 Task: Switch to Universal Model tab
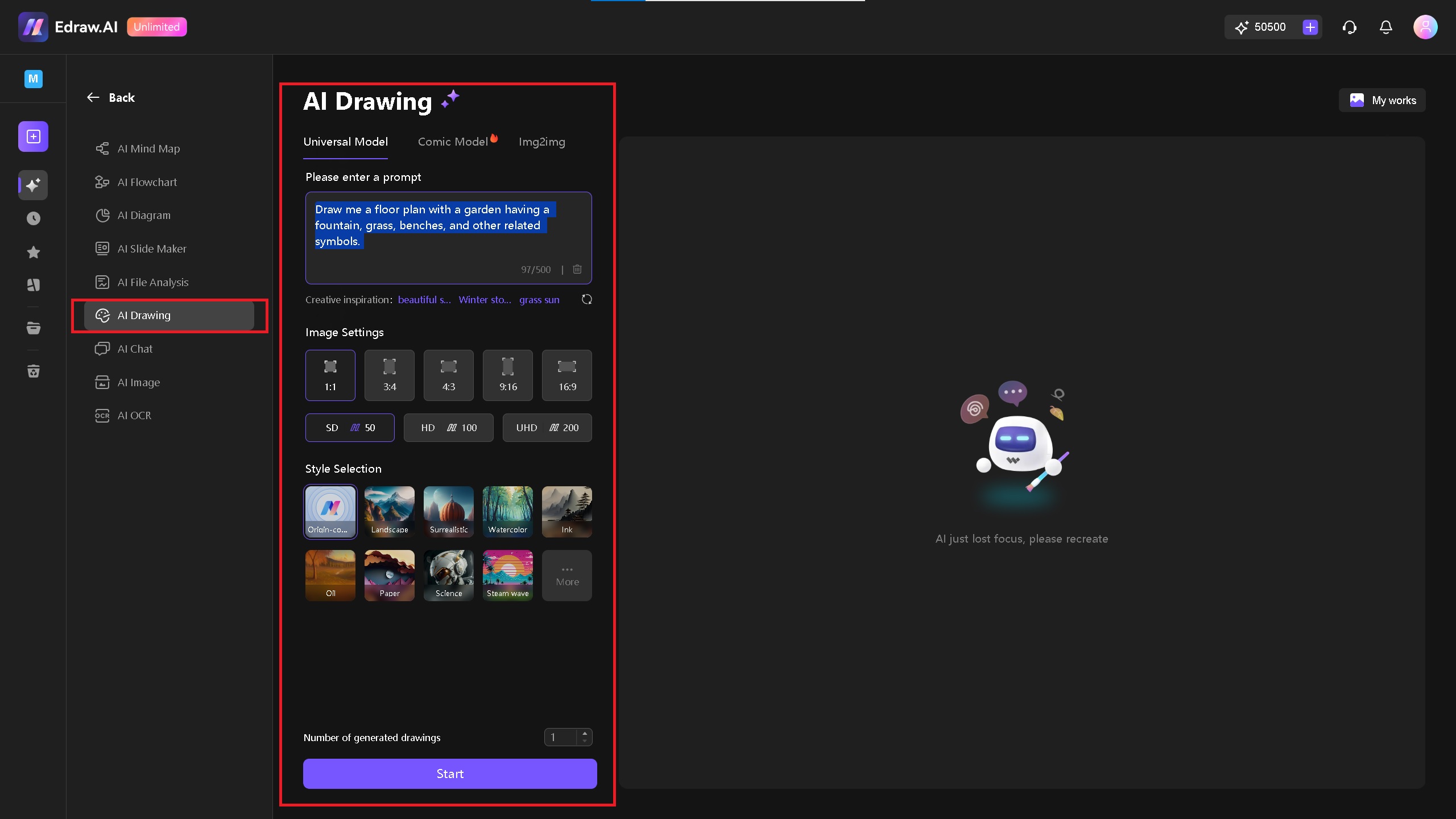tap(345, 142)
